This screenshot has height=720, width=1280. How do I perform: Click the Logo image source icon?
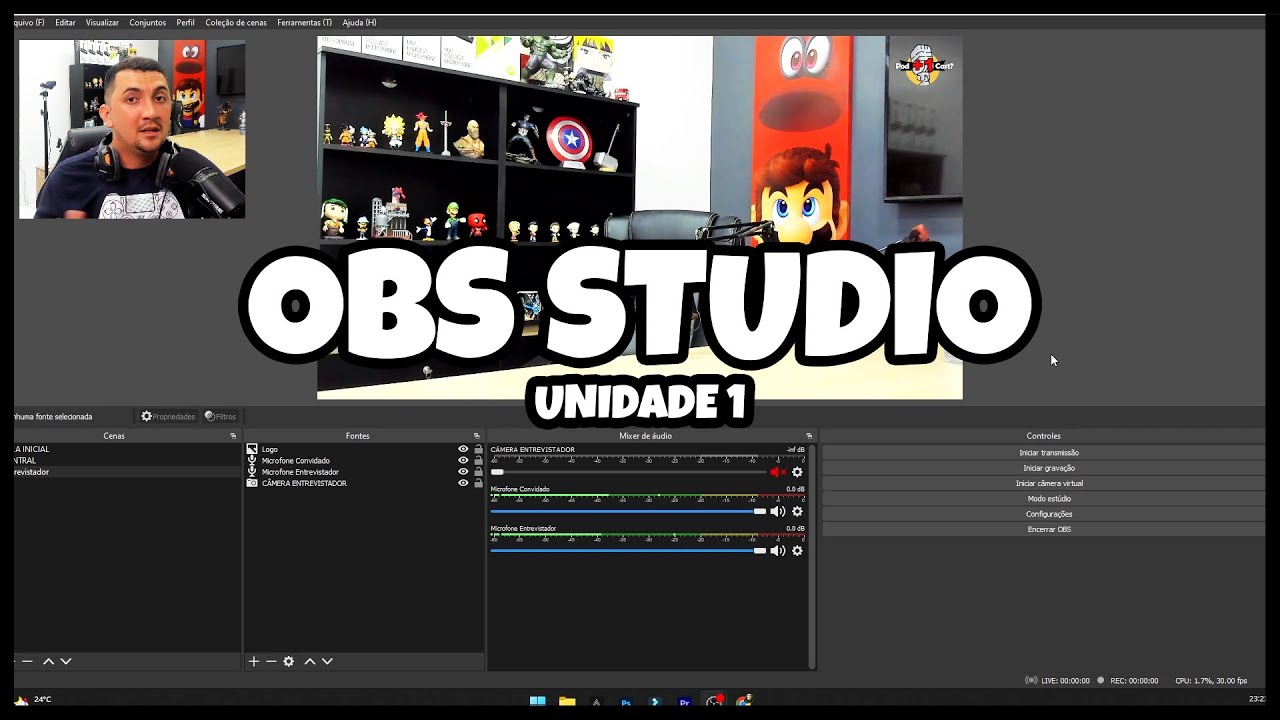252,449
